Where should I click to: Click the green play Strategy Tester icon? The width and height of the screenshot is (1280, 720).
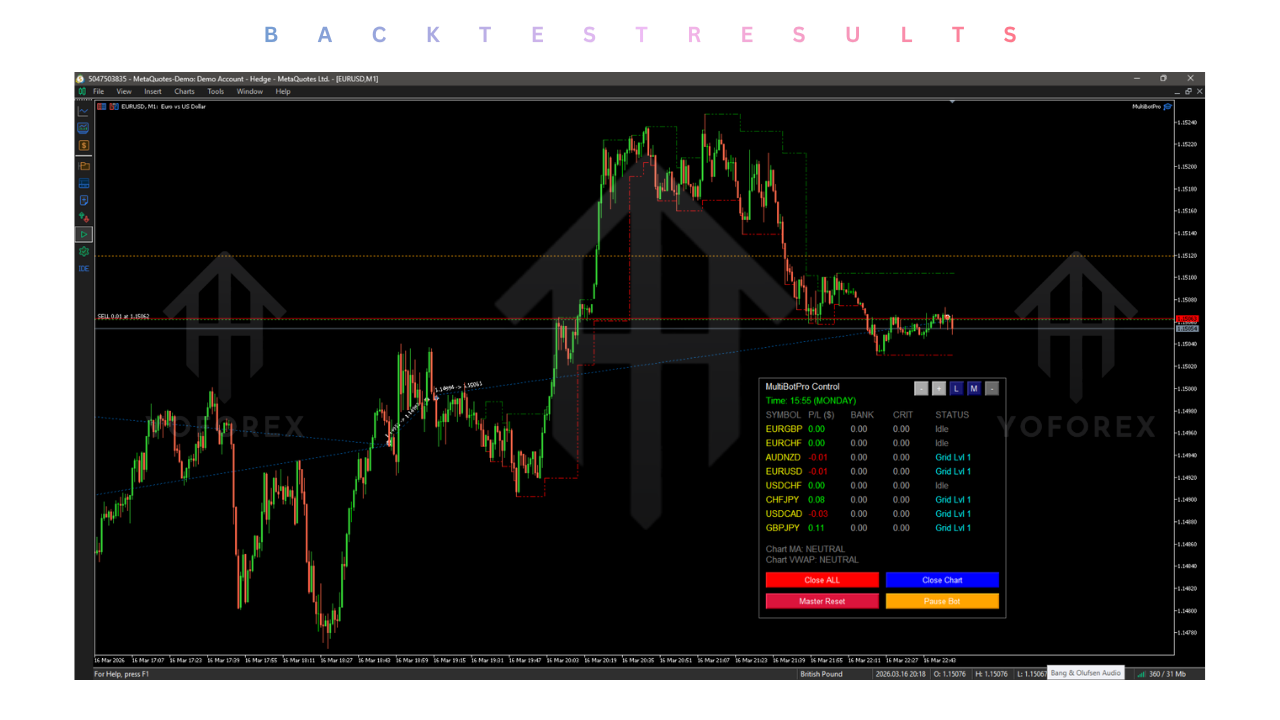[x=84, y=234]
